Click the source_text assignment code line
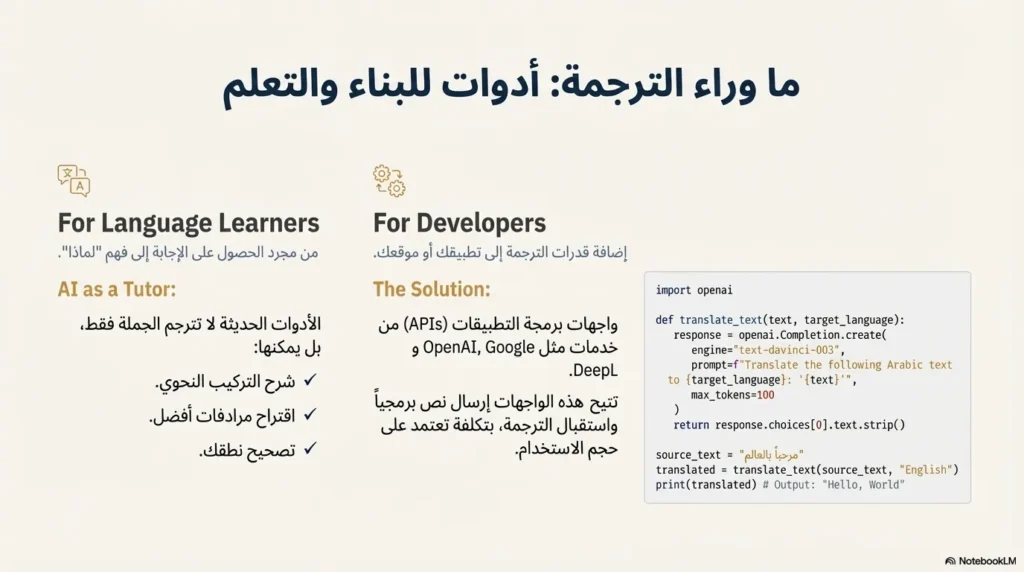Image resolution: width=1024 pixels, height=572 pixels. tap(729, 455)
